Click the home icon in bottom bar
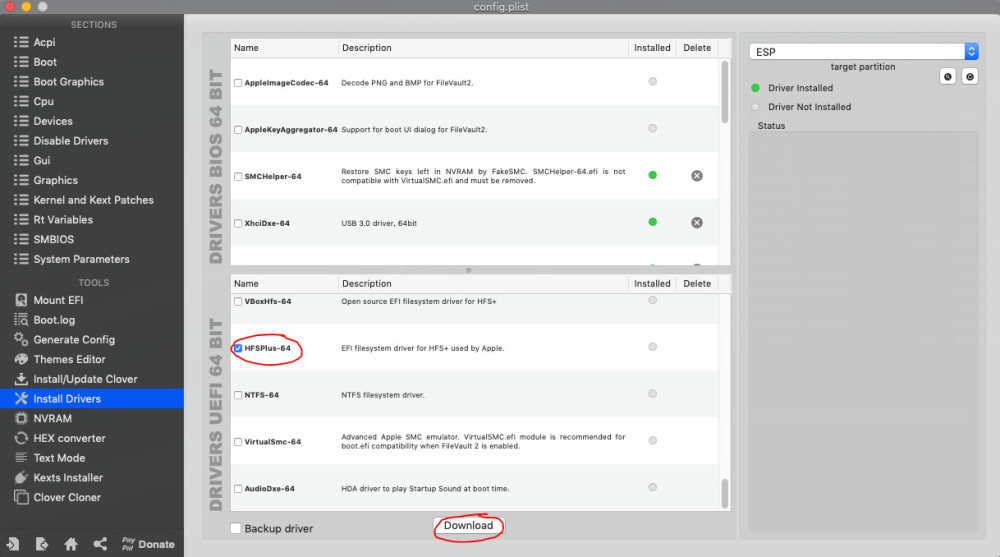Viewport: 1000px width, 557px height. [x=71, y=544]
